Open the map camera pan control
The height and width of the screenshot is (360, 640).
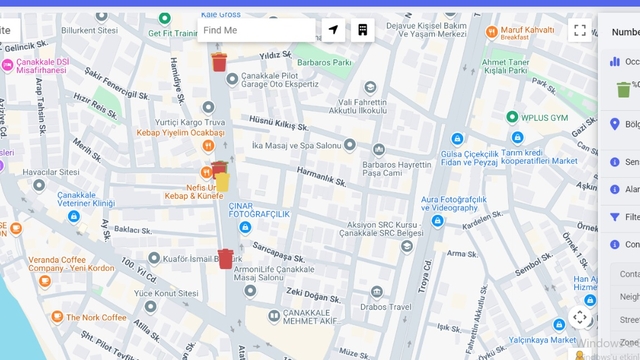580,317
